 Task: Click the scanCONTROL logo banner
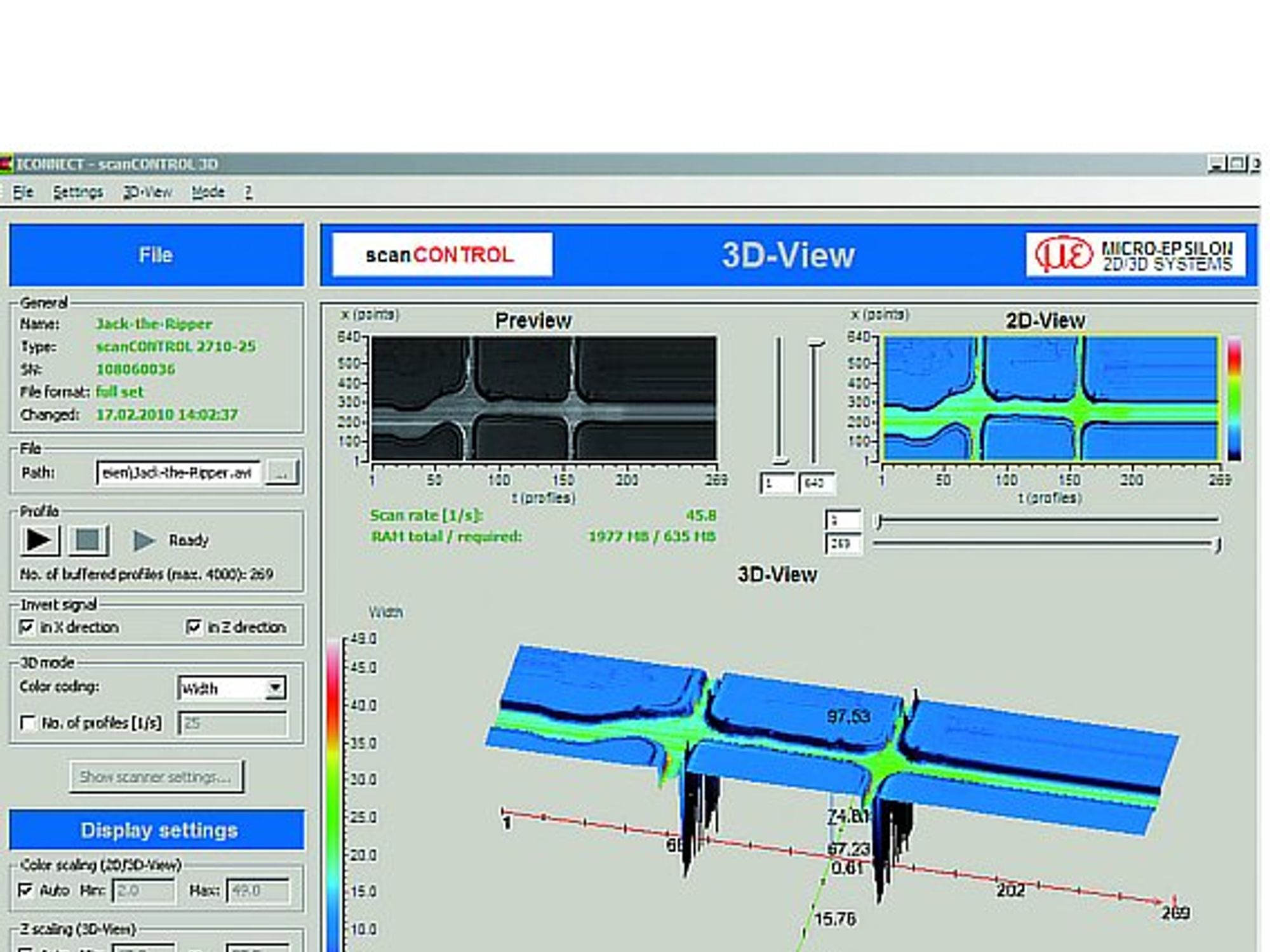(442, 255)
